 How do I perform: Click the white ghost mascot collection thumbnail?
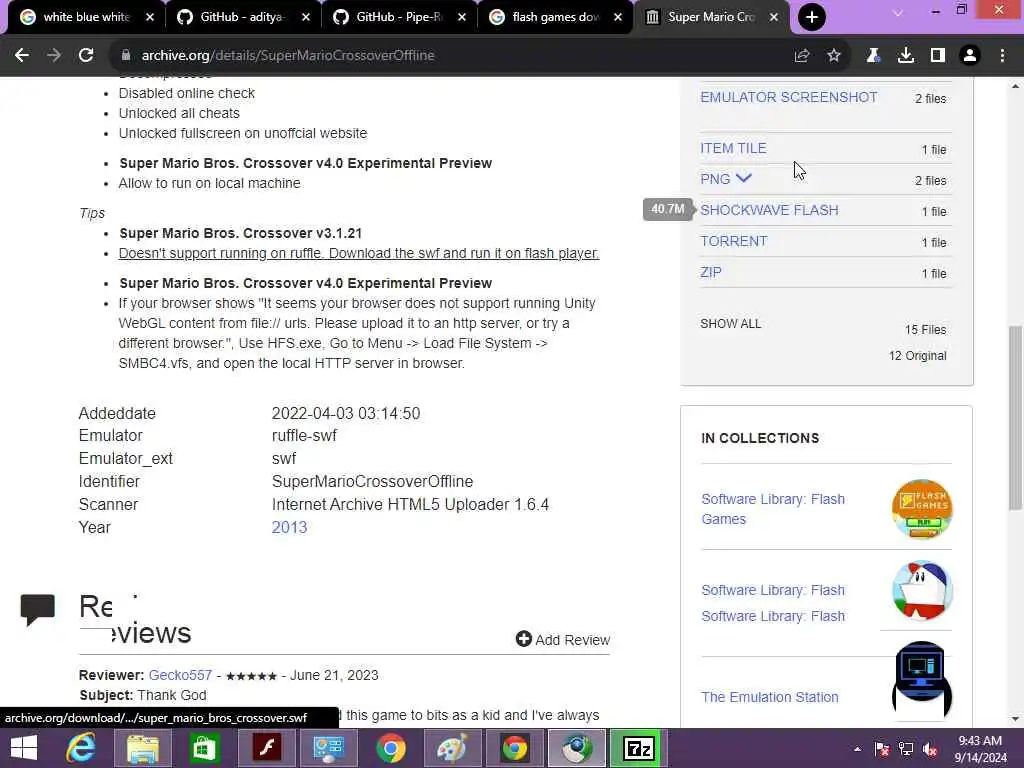click(922, 590)
